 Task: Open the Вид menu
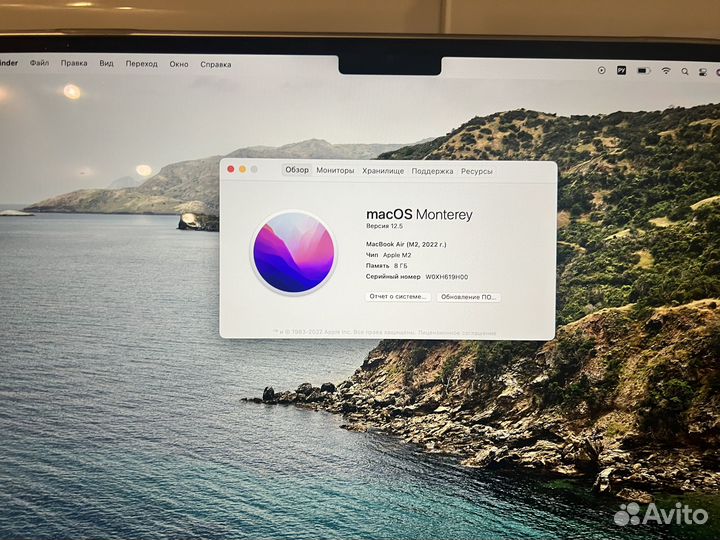coord(107,63)
